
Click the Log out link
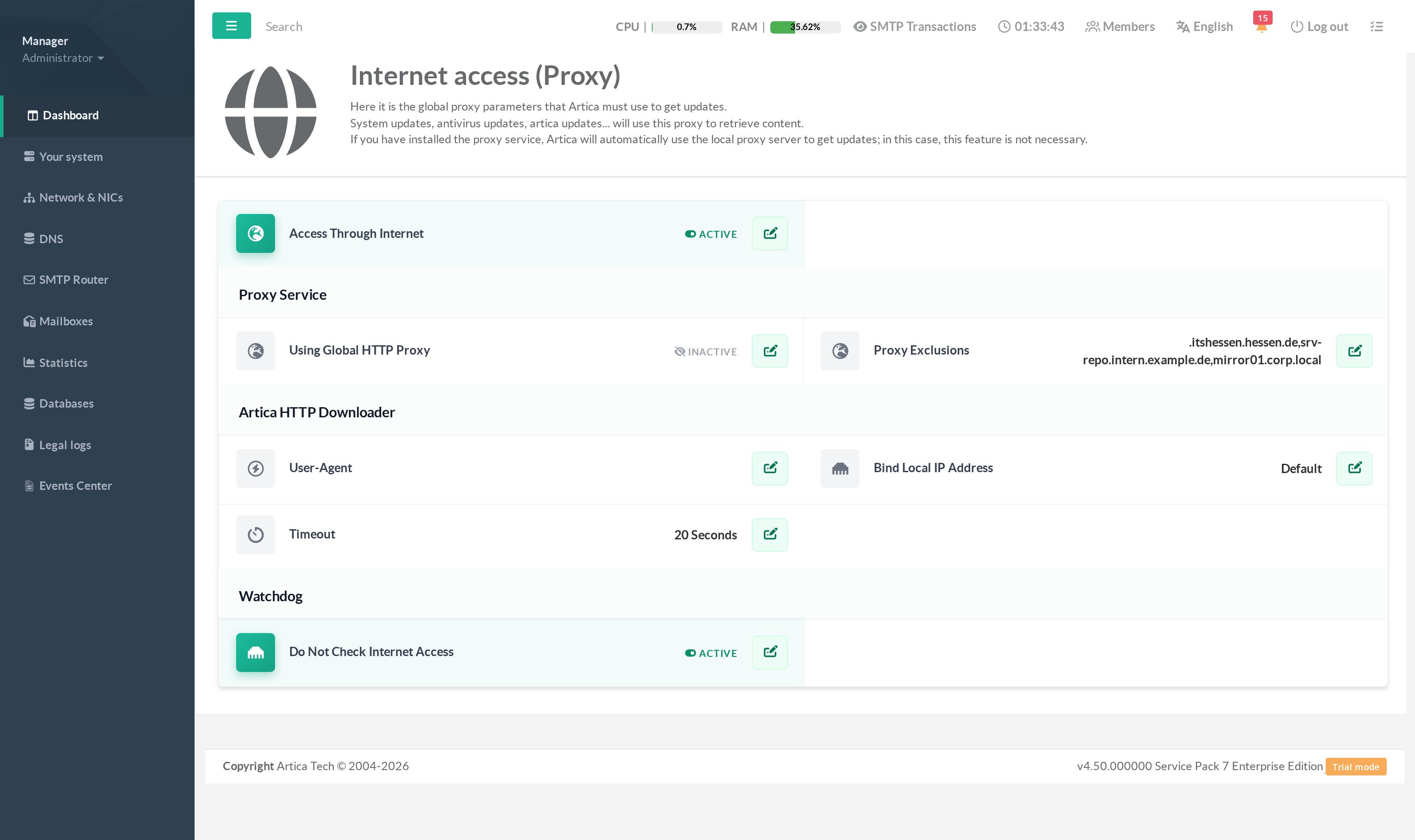click(x=1319, y=27)
